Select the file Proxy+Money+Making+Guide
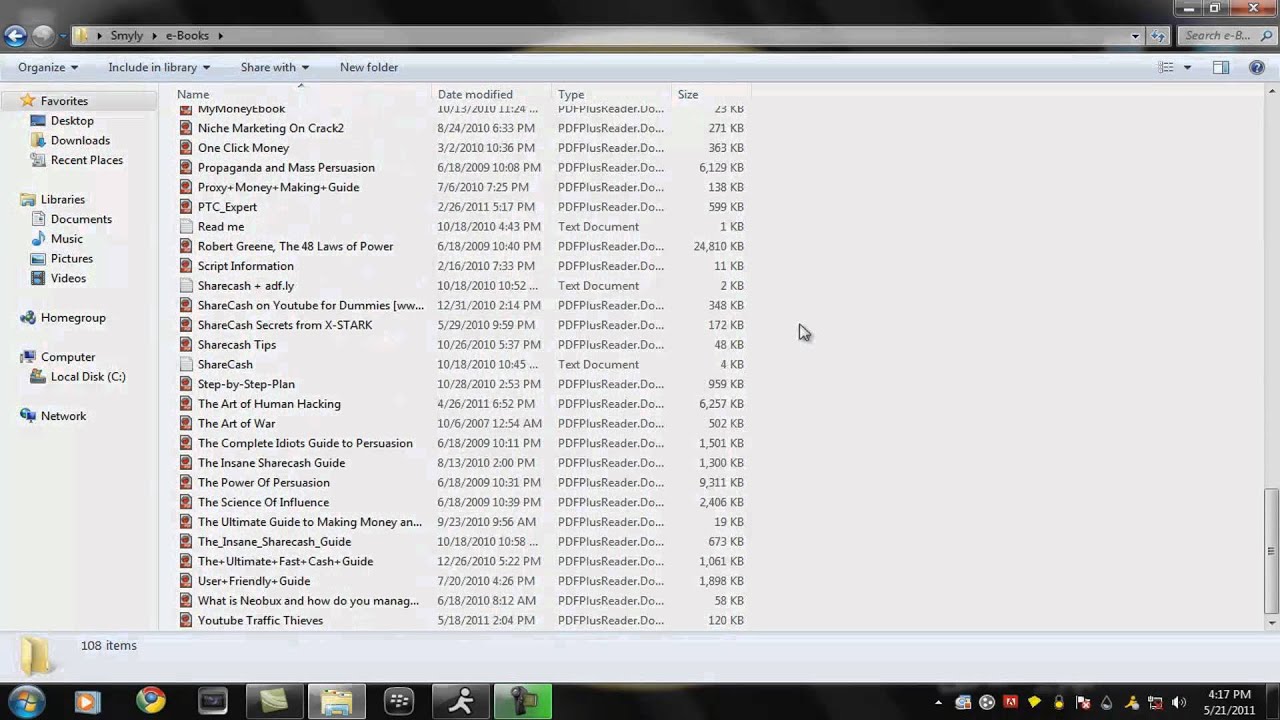 (278, 187)
